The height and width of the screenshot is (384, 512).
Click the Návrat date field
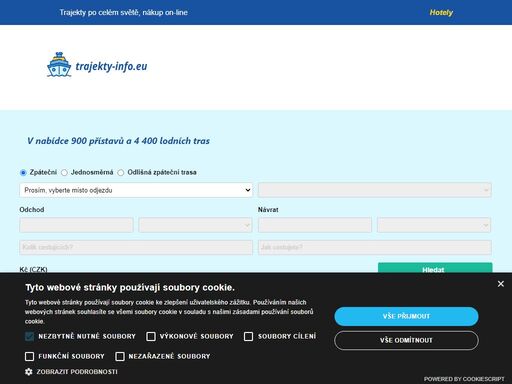(315, 225)
